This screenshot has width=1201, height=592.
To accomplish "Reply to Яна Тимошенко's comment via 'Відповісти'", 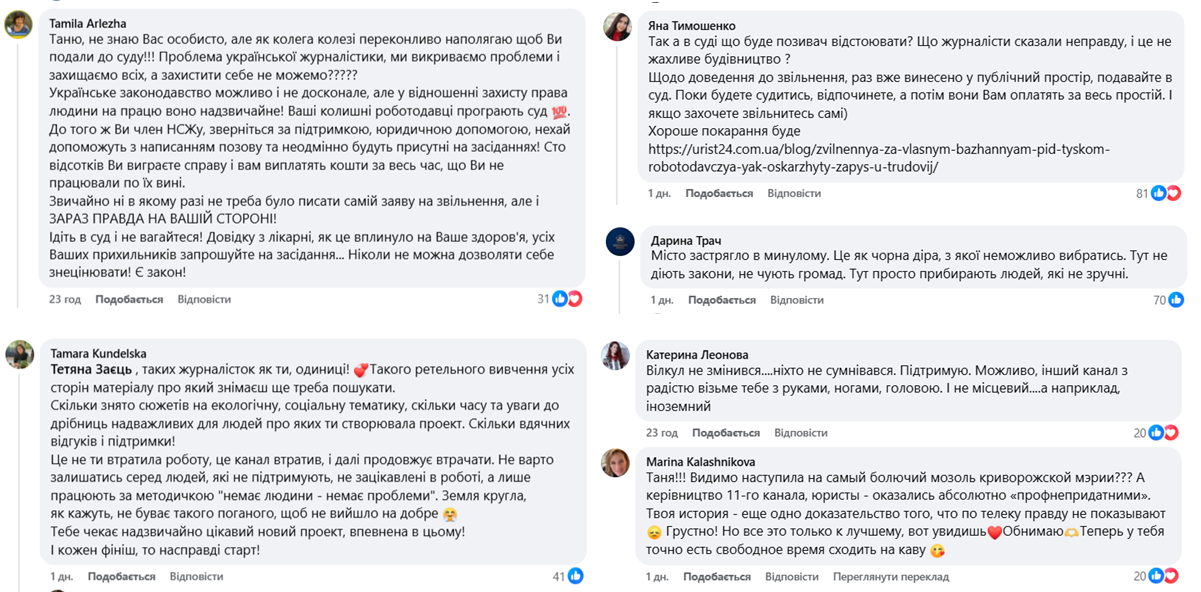I will 794,193.
